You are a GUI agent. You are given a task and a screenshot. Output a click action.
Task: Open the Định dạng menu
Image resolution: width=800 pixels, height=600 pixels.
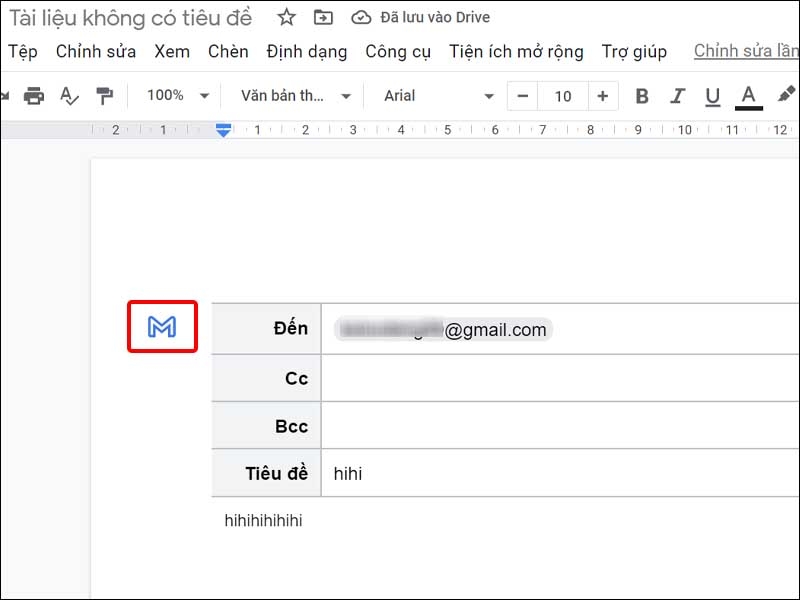click(306, 51)
